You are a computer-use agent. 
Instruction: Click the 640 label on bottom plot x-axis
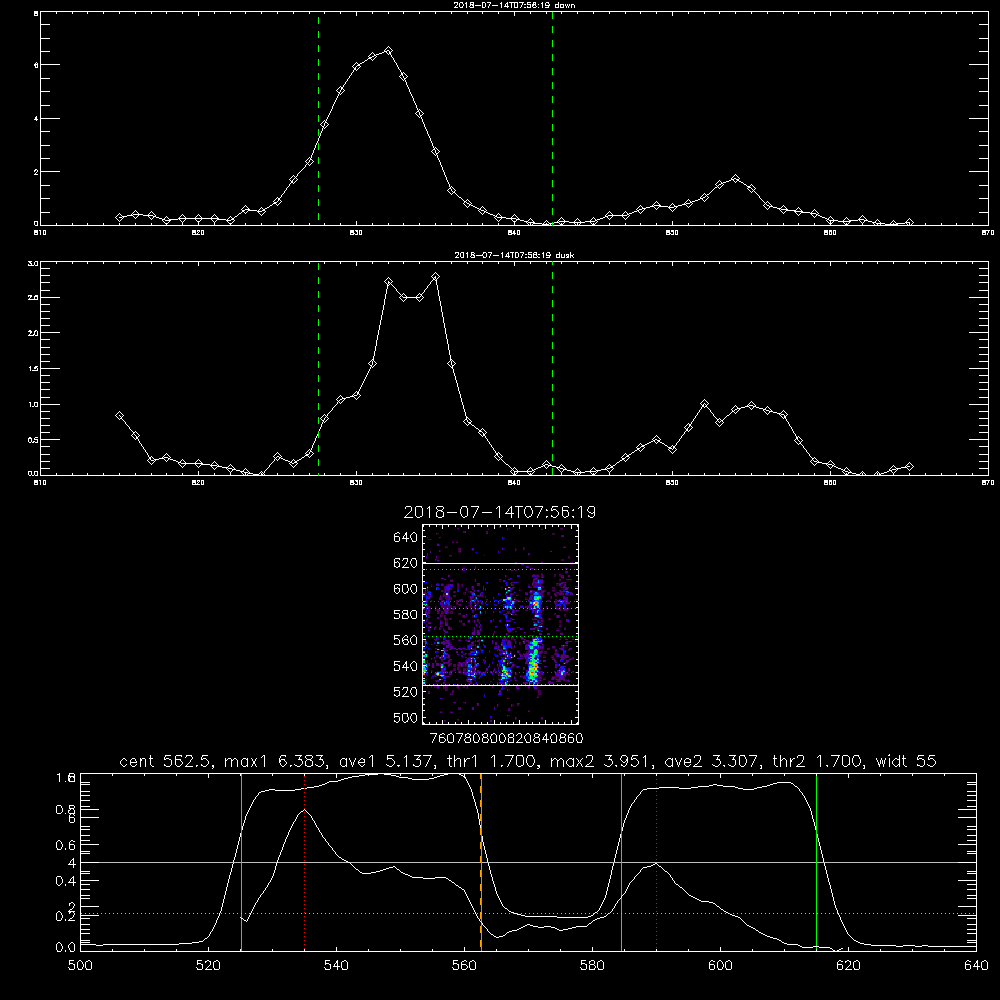tap(976, 966)
